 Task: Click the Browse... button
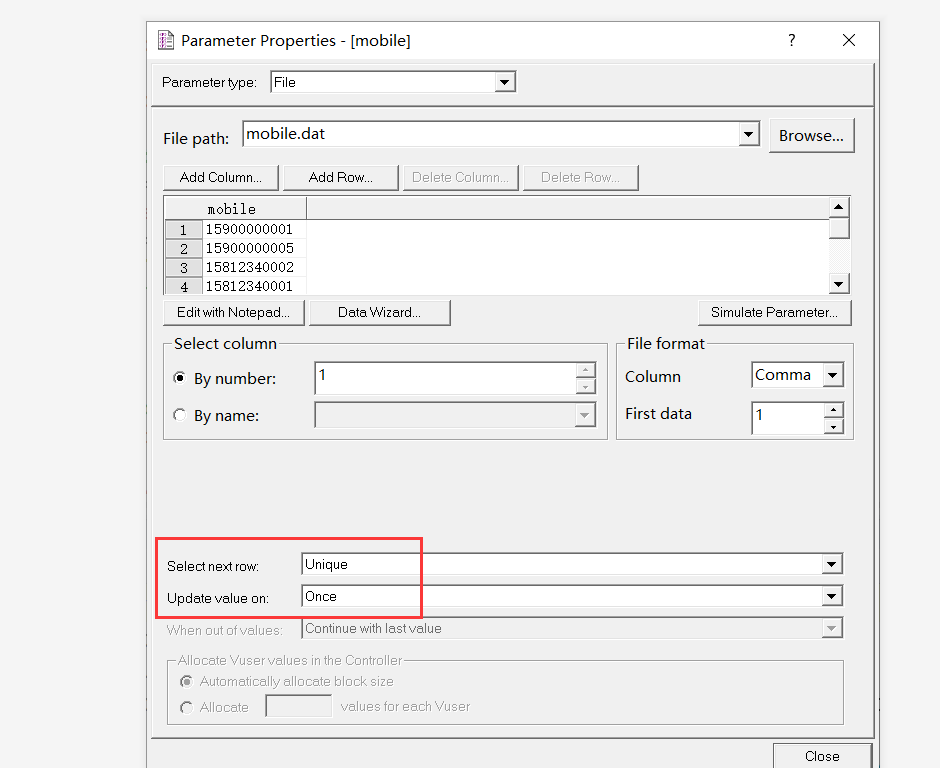click(x=811, y=136)
